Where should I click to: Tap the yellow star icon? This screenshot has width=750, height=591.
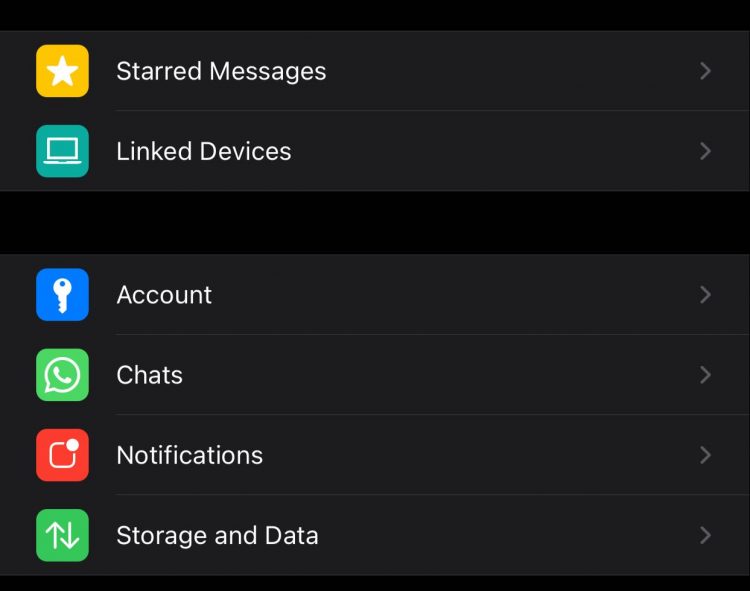pos(62,71)
